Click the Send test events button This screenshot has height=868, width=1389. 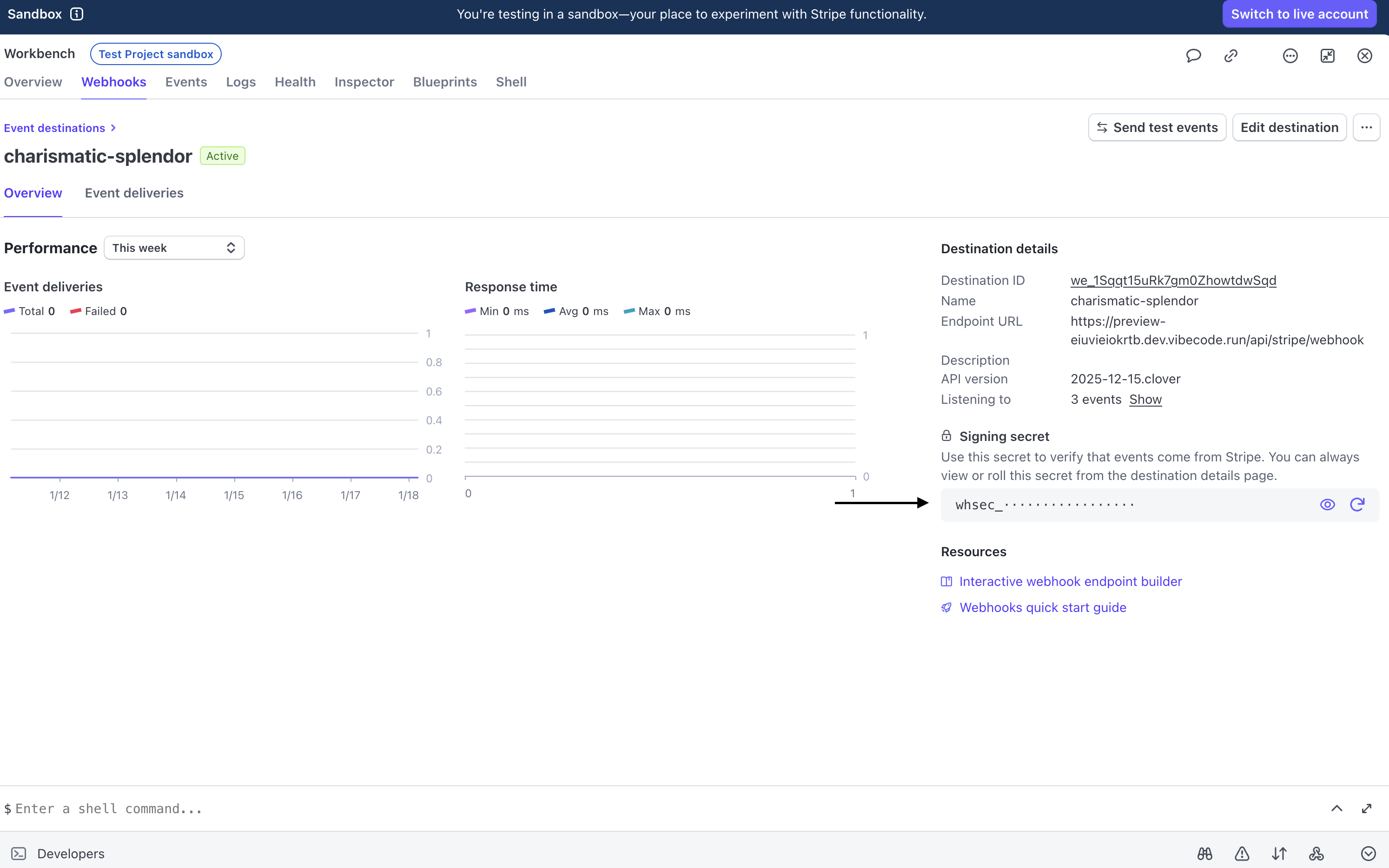(1157, 127)
